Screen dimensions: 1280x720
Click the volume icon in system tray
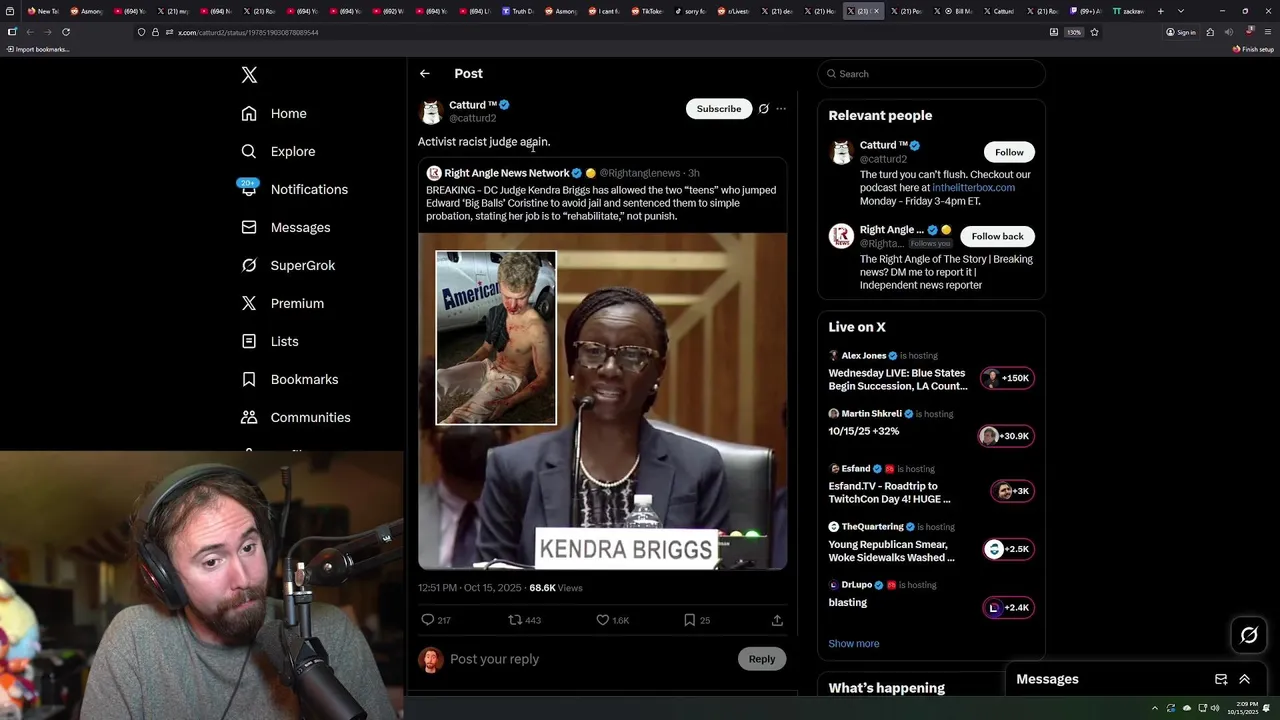[x=1215, y=708]
